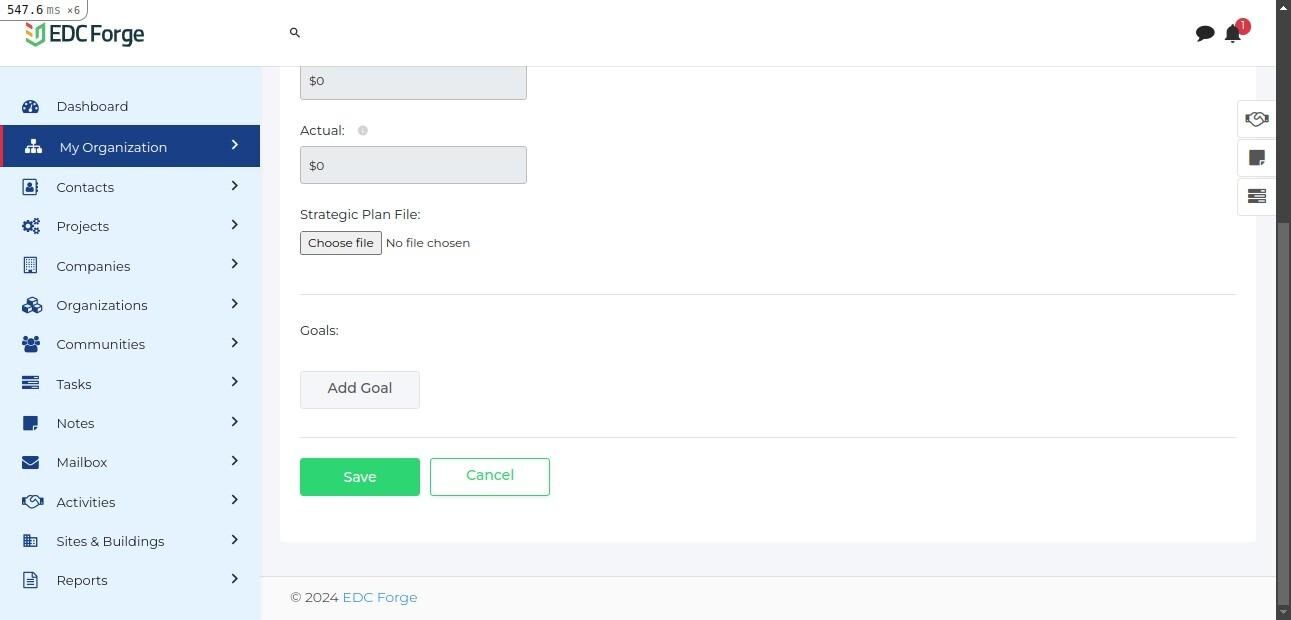Expand the Reports submenu arrow
This screenshot has height=620, width=1291.
pos(235,579)
